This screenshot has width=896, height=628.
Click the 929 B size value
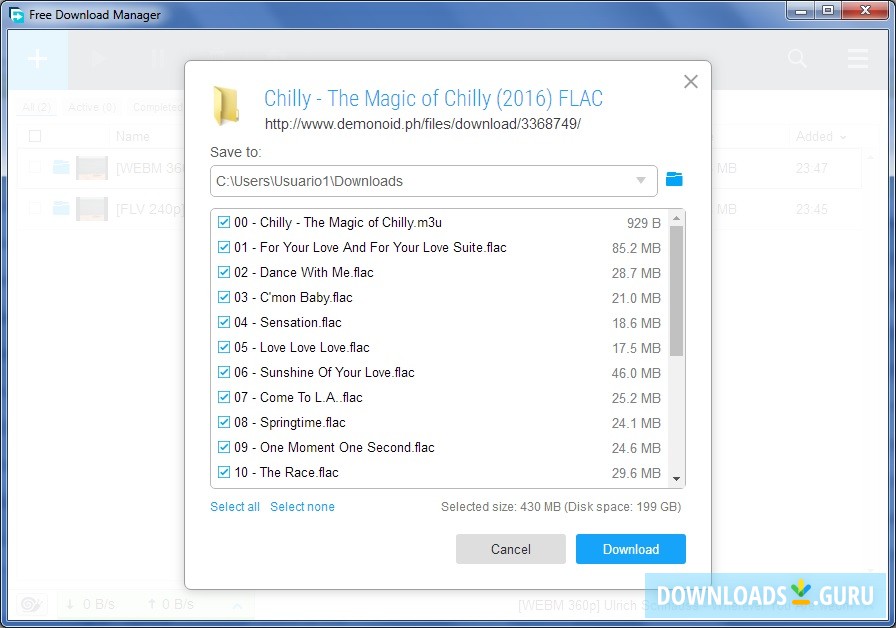click(643, 223)
